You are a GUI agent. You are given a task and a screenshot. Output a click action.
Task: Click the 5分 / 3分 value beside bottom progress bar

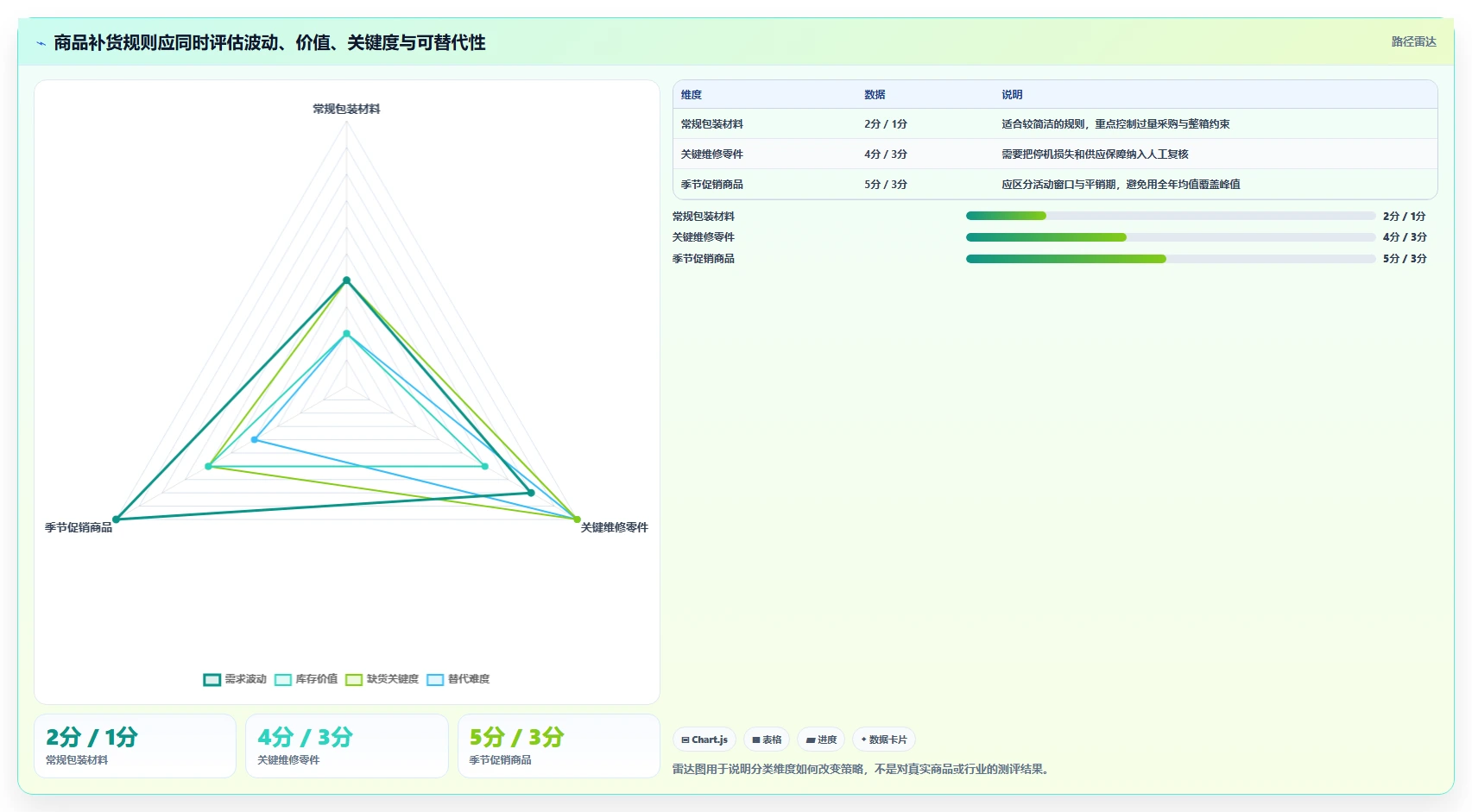pyautogui.click(x=1405, y=259)
